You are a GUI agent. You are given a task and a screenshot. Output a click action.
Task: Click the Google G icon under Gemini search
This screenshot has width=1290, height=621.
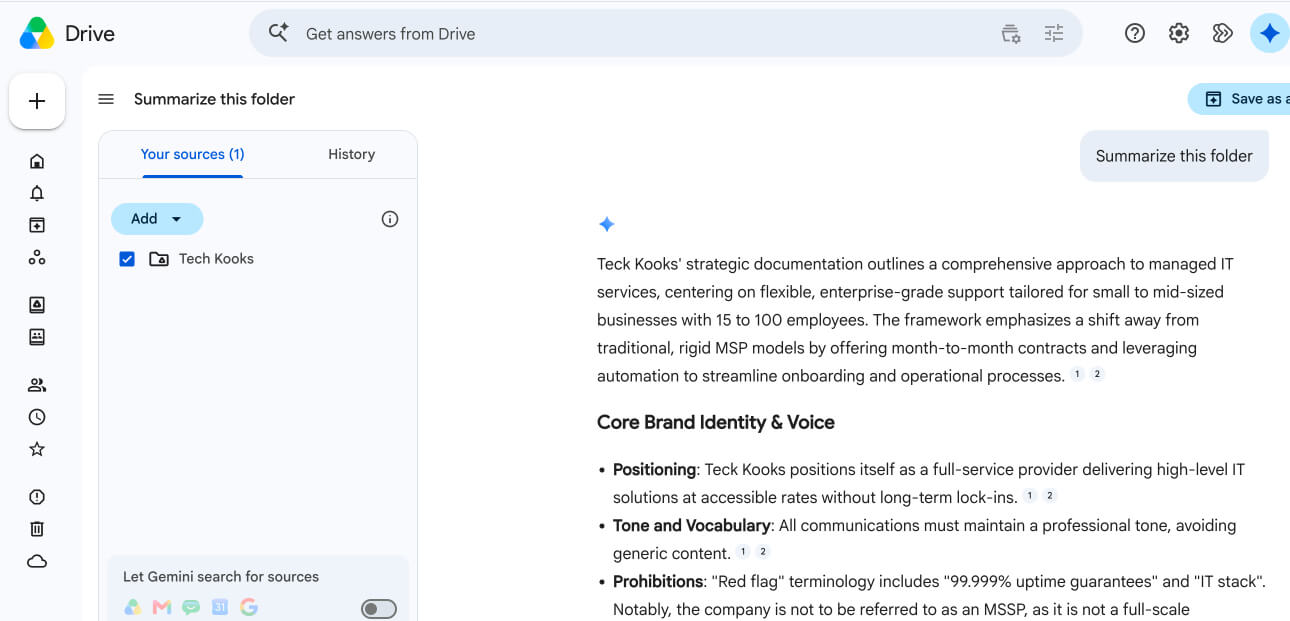(x=249, y=607)
